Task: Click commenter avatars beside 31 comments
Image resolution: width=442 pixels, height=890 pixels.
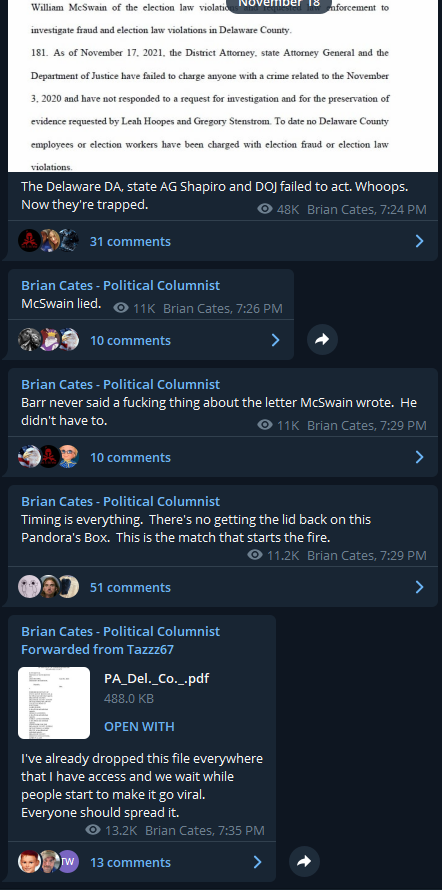Action: (49, 241)
